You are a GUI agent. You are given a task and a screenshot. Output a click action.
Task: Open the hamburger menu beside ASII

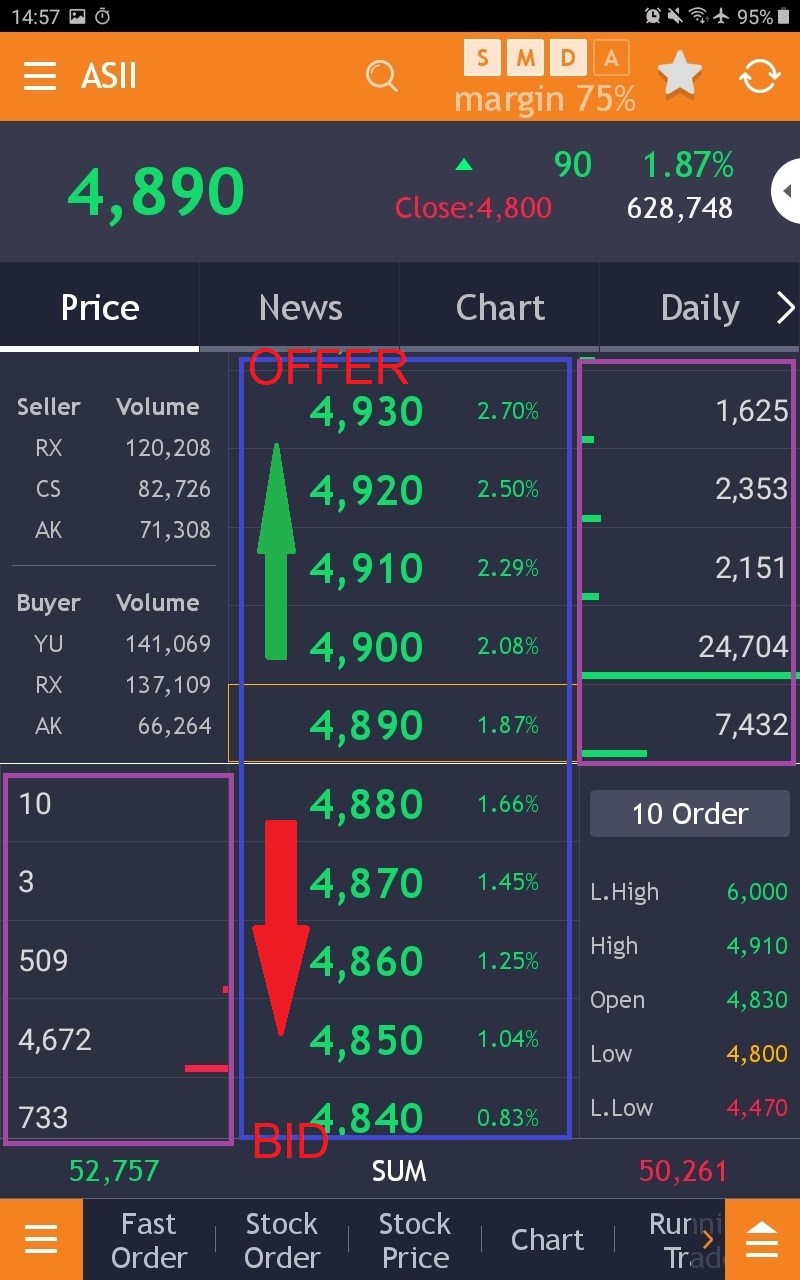(x=39, y=77)
